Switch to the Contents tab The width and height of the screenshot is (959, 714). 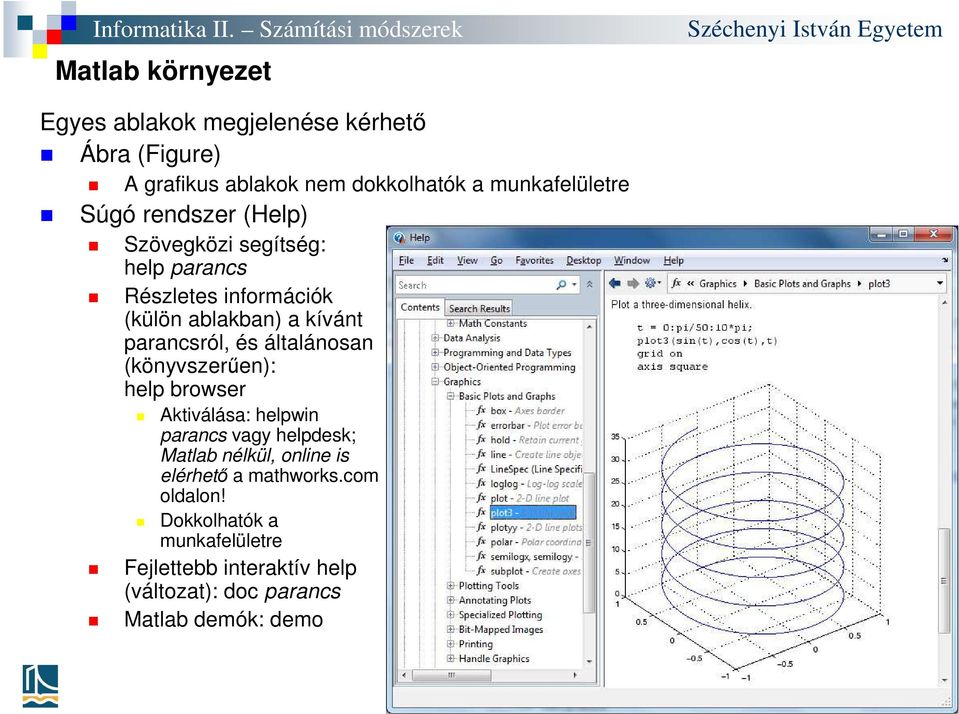point(420,308)
